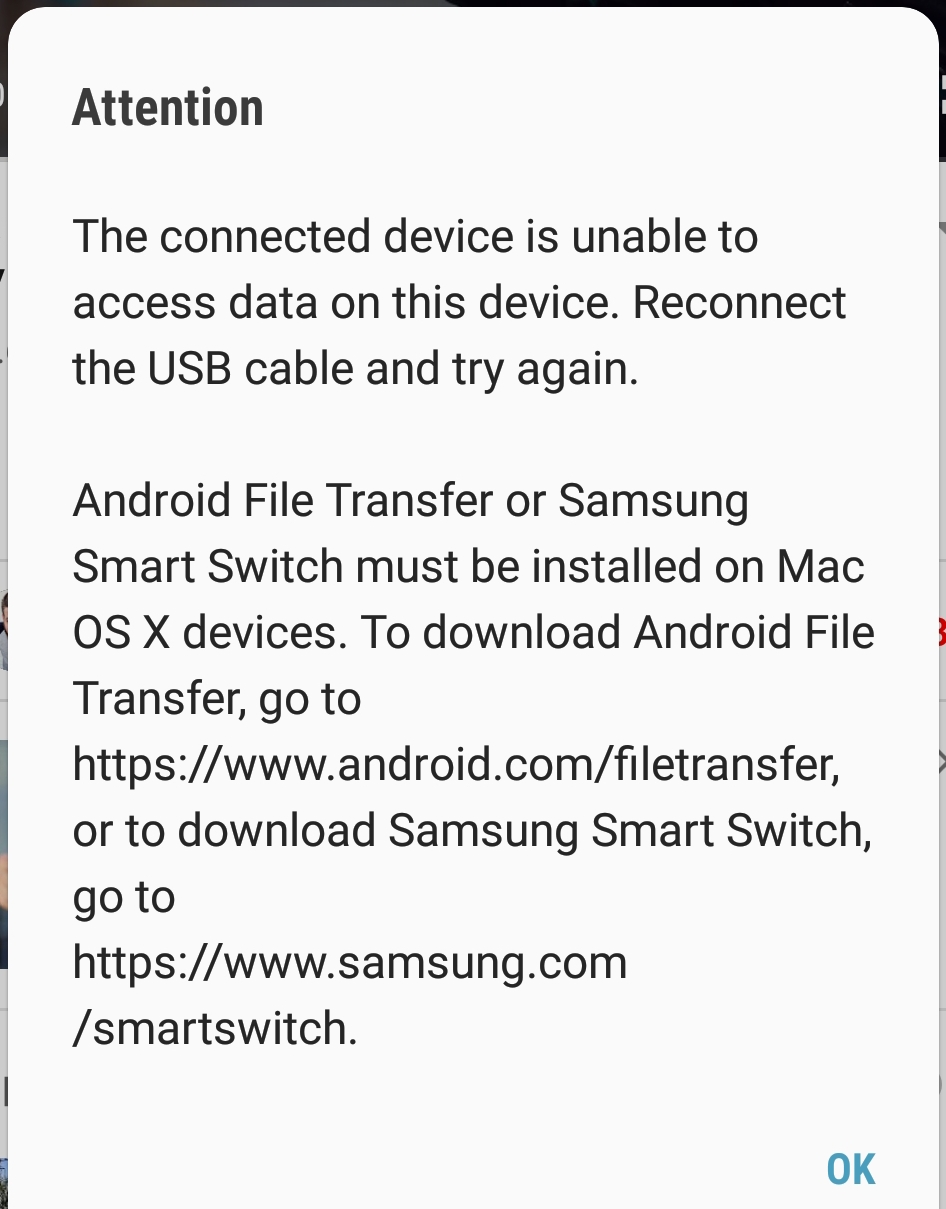Tap the 'Android File Transfer or Samsung' line
The height and width of the screenshot is (1209, 946).
(410, 501)
